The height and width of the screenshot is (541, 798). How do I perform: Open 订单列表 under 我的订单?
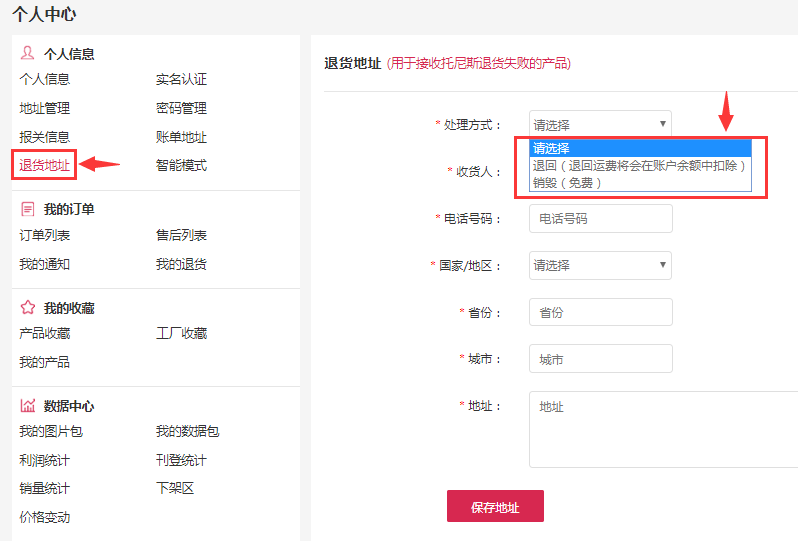tap(45, 235)
